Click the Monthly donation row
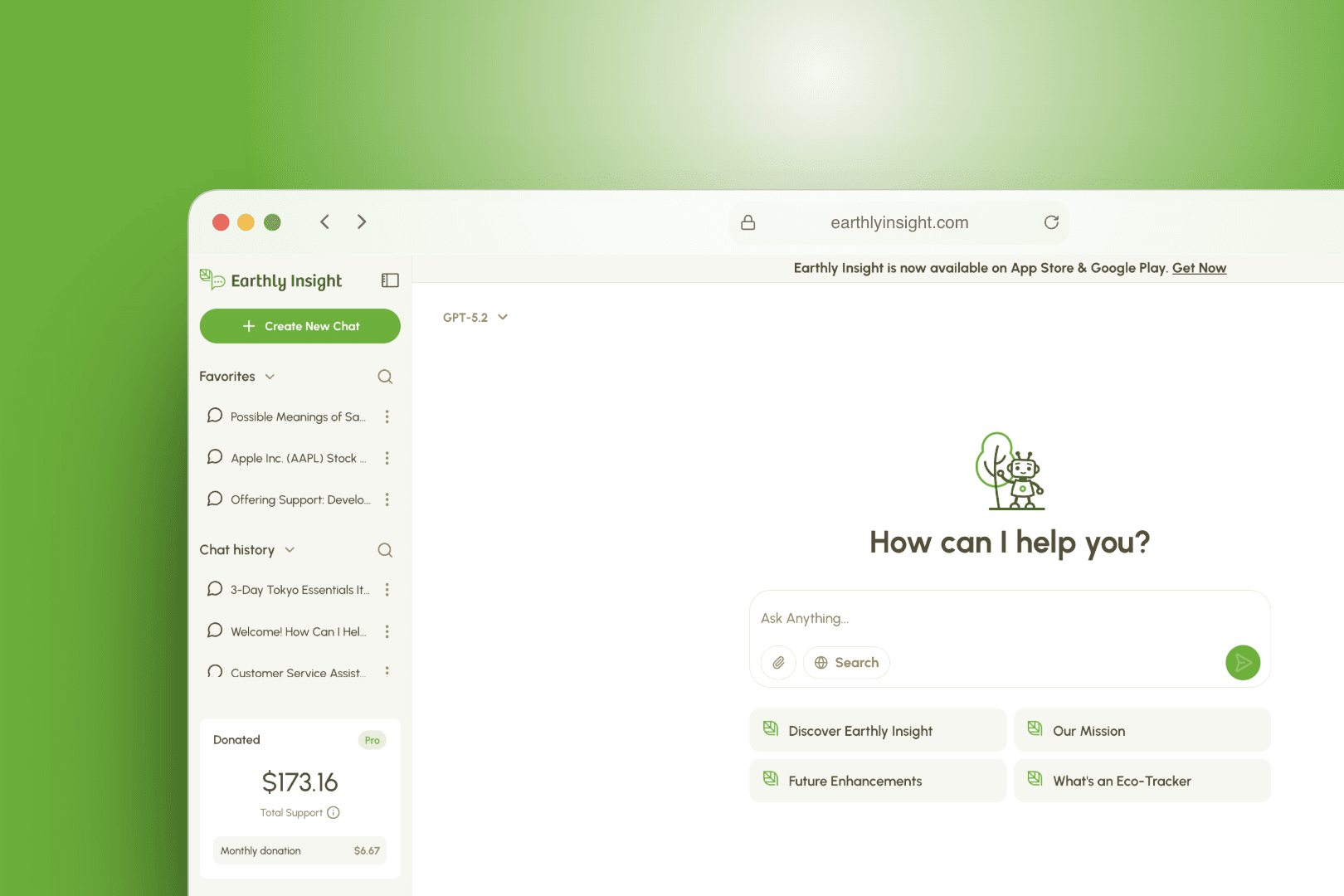 pyautogui.click(x=300, y=850)
